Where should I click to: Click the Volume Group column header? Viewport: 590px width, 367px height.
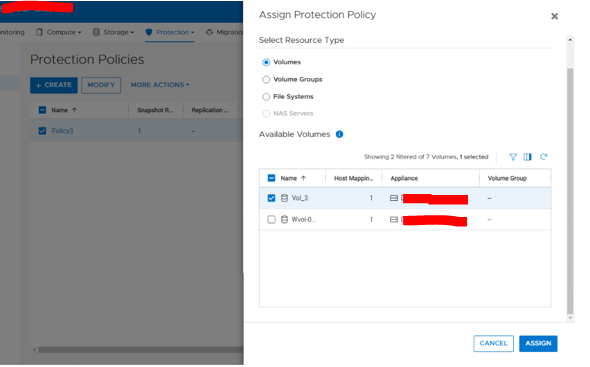pyautogui.click(x=515, y=178)
